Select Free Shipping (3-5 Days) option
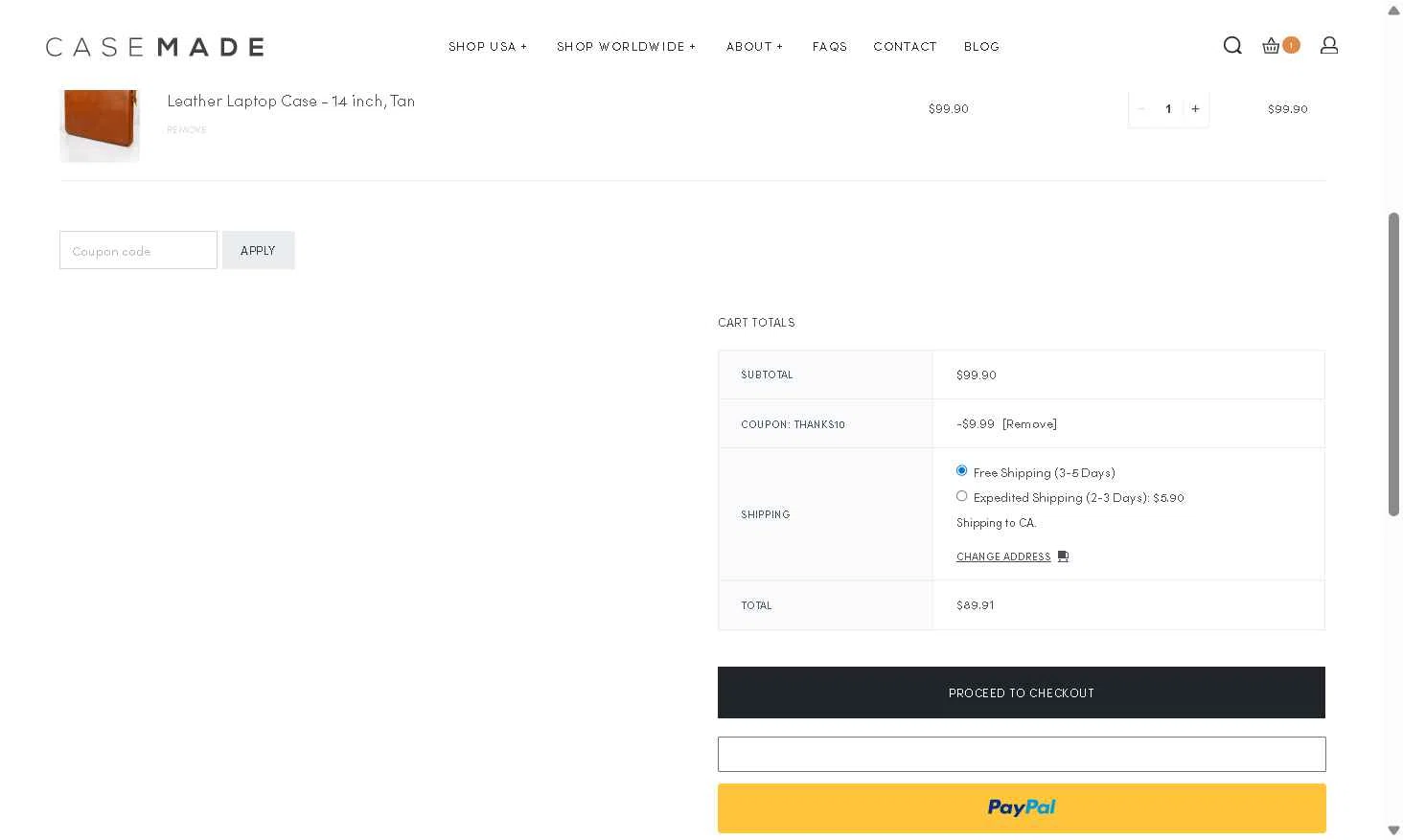The height and width of the screenshot is (840, 1403). click(x=961, y=470)
